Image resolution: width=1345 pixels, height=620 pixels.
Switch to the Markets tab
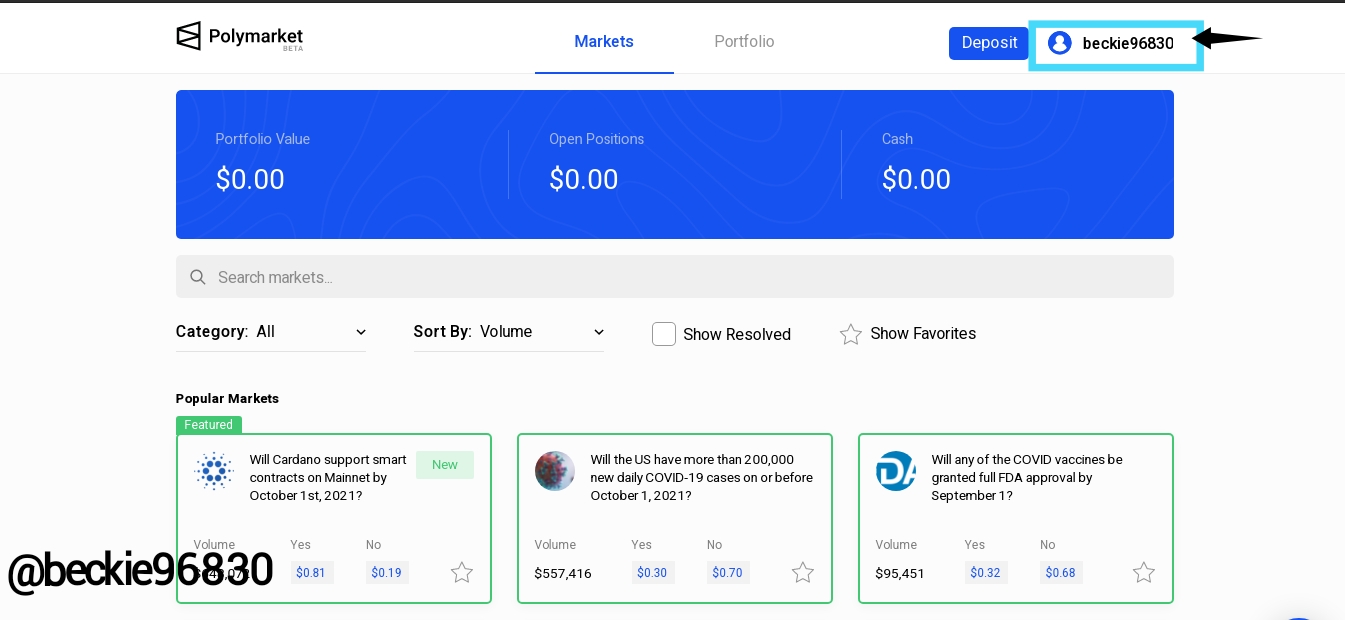(x=604, y=42)
